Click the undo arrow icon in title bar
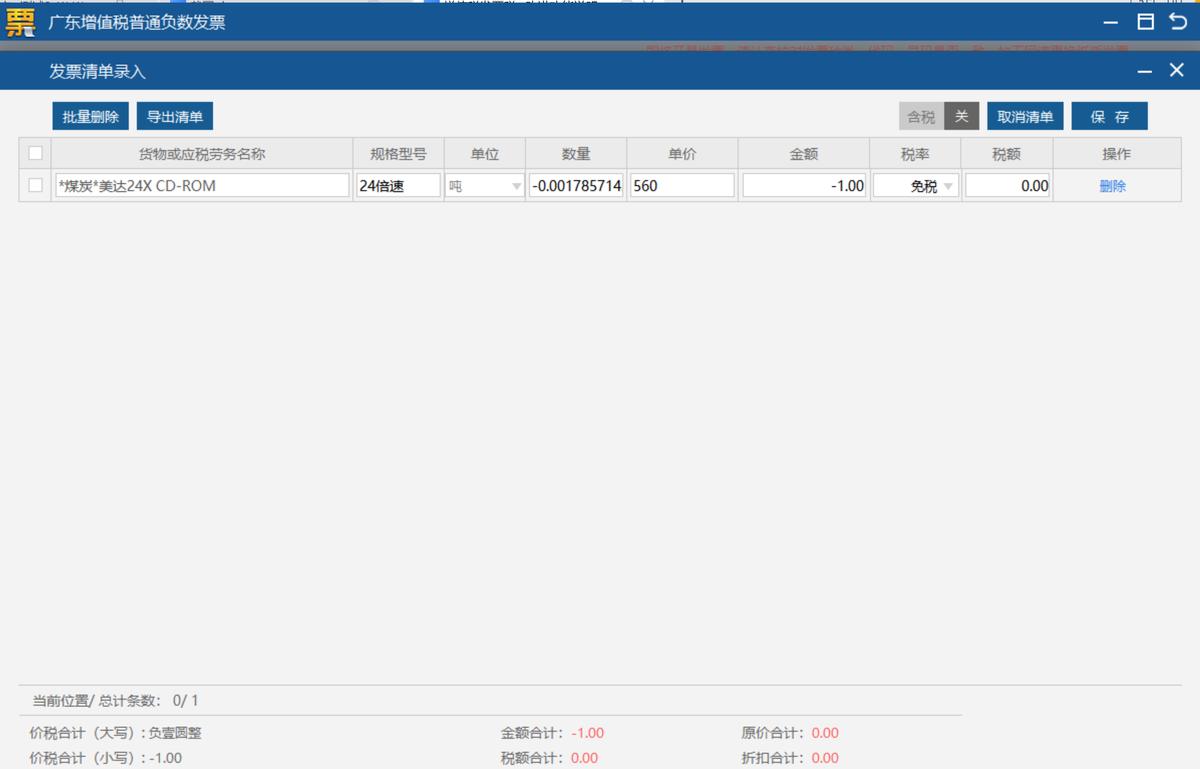Screen dimensions: 1200x769 [x=1180, y=21]
